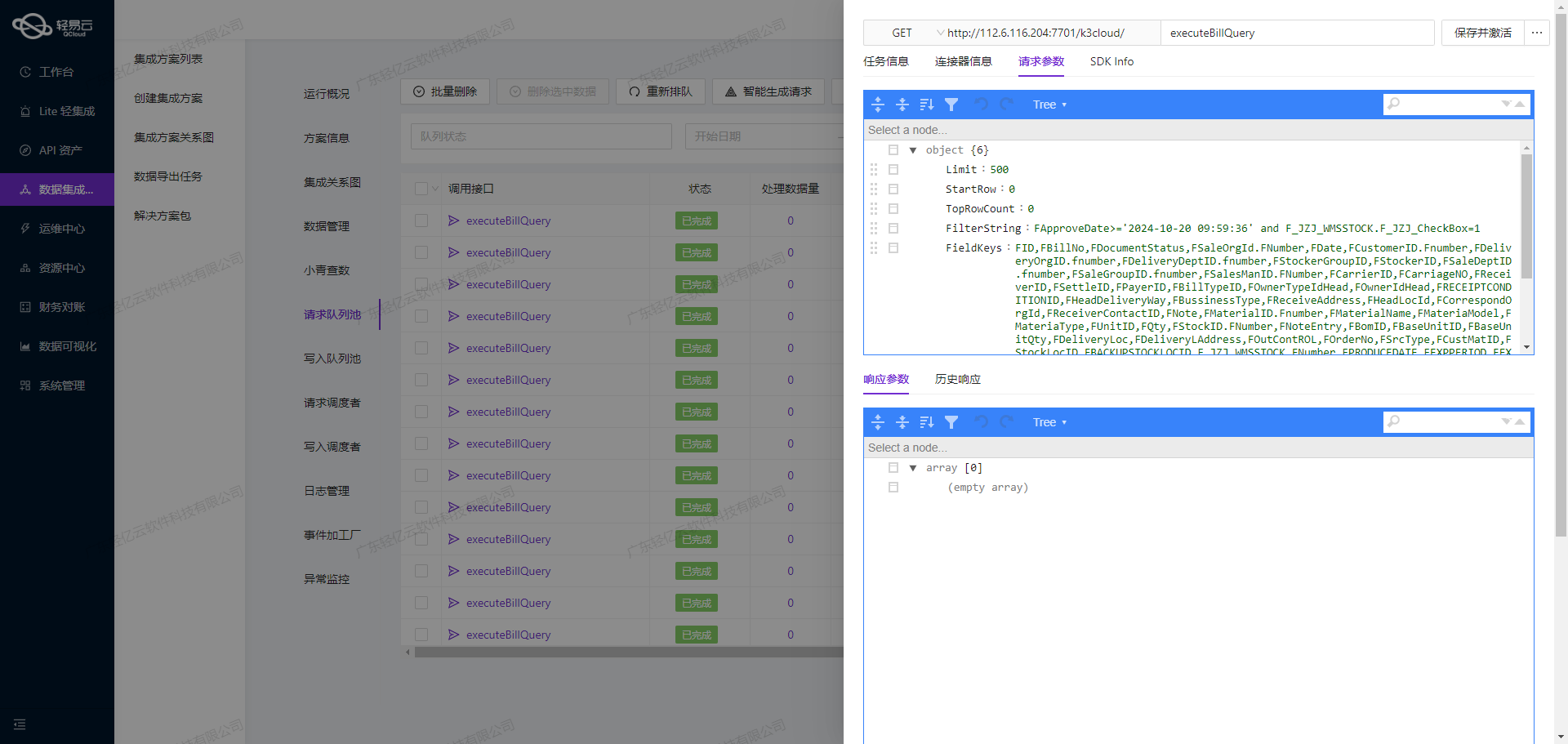Open API 资产 sidebar icon
The width and height of the screenshot is (1568, 744).
[x=25, y=150]
